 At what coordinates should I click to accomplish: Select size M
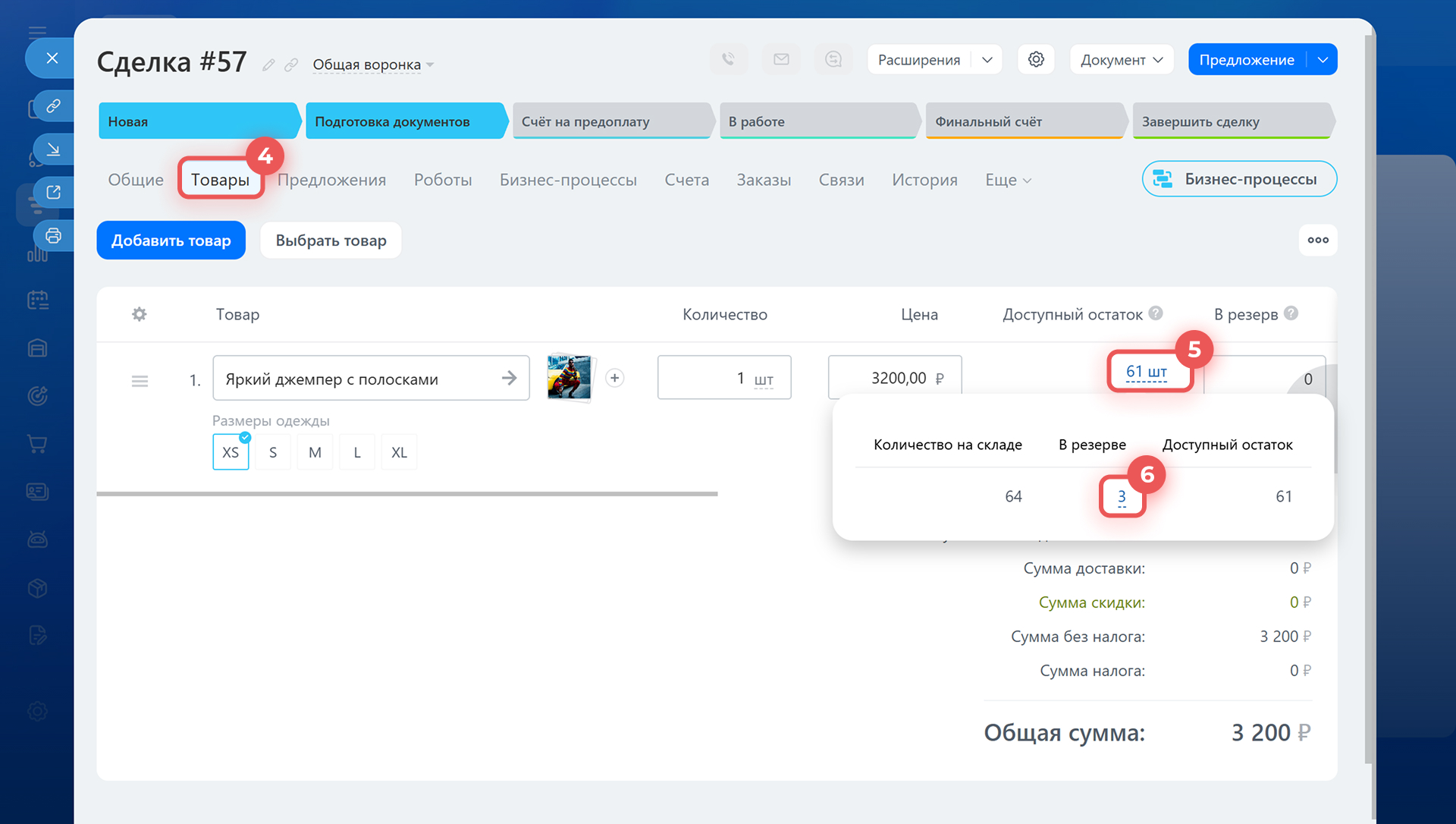pos(315,452)
